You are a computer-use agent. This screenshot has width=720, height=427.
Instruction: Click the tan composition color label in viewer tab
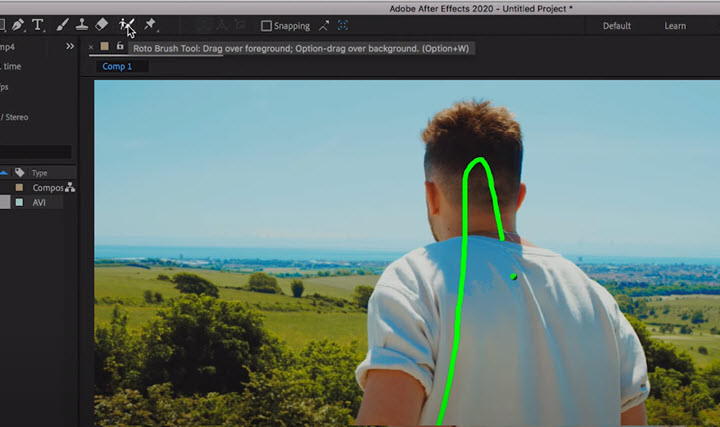click(105, 46)
